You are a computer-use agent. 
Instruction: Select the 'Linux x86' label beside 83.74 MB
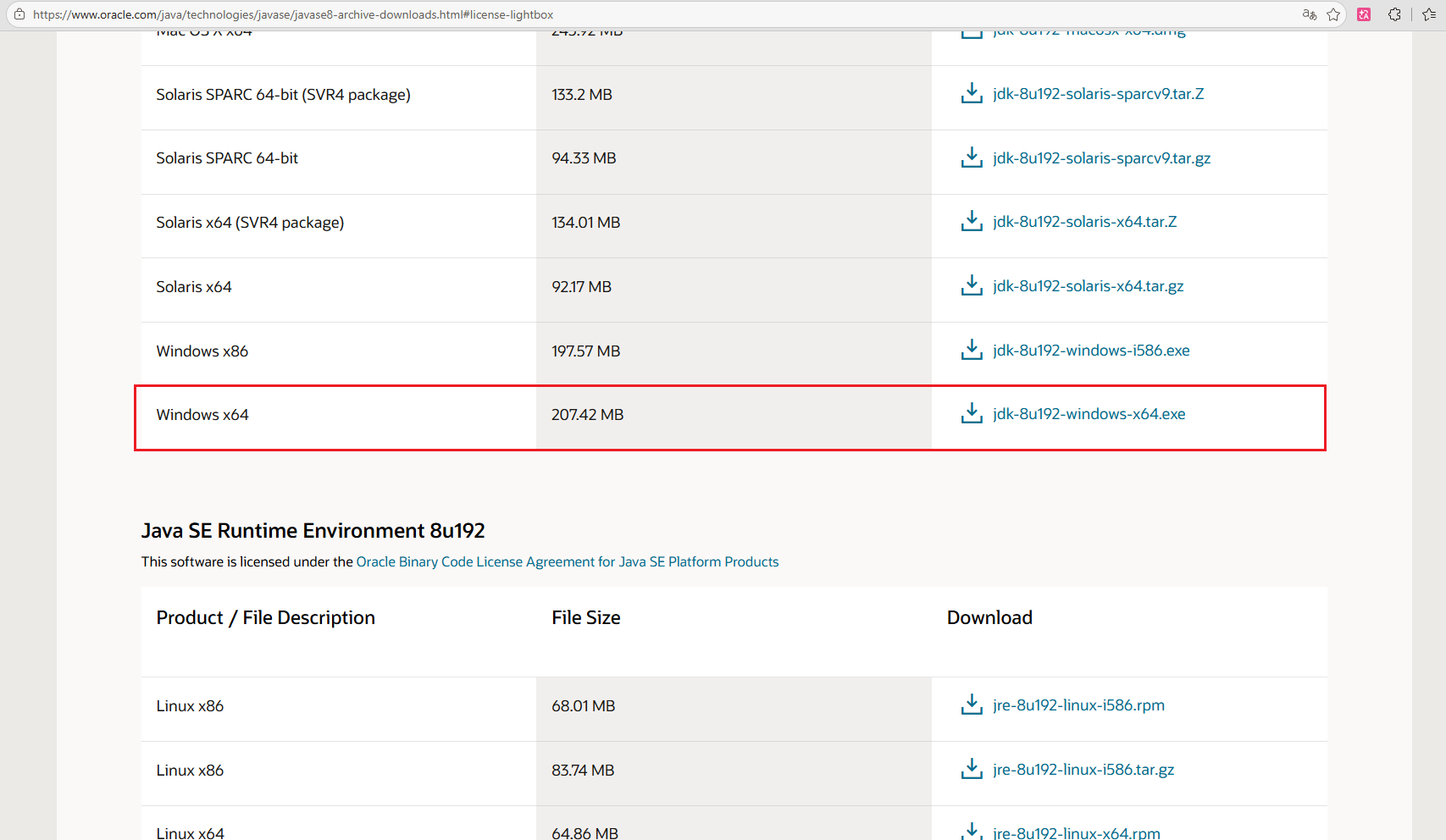tap(190, 771)
